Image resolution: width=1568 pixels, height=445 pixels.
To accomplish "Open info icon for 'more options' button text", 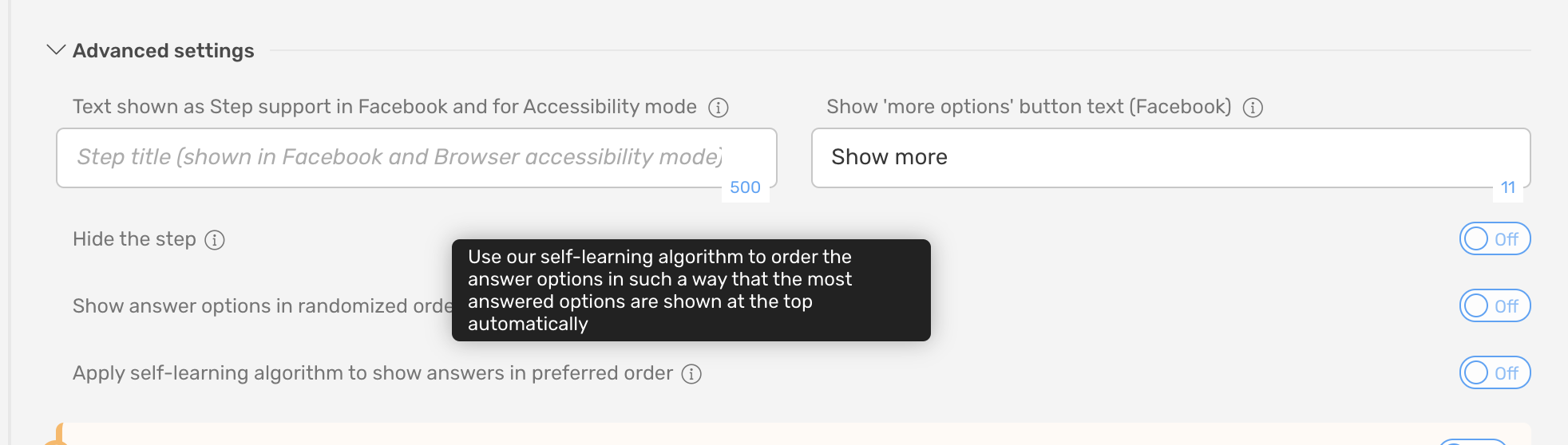I will (x=1253, y=108).
